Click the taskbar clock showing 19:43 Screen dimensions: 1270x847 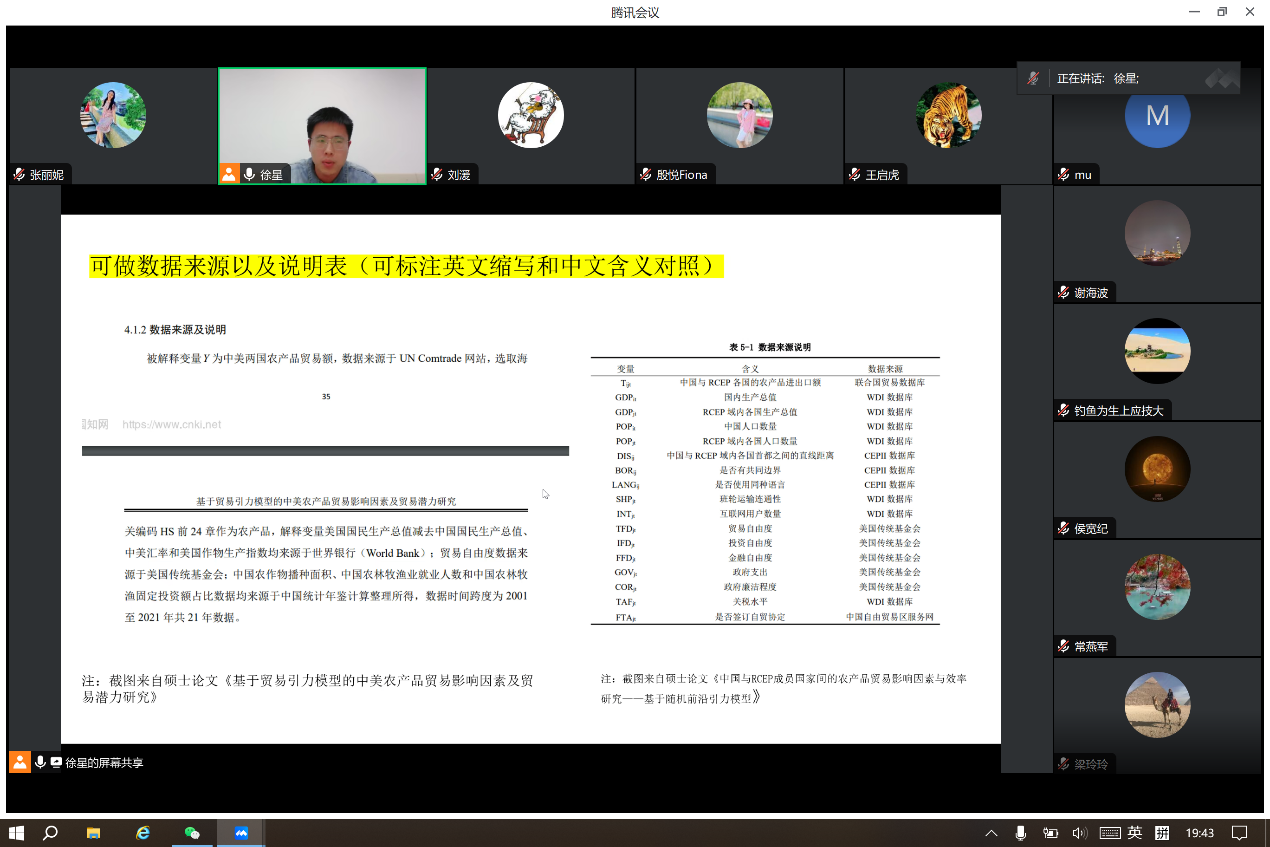coord(1199,833)
